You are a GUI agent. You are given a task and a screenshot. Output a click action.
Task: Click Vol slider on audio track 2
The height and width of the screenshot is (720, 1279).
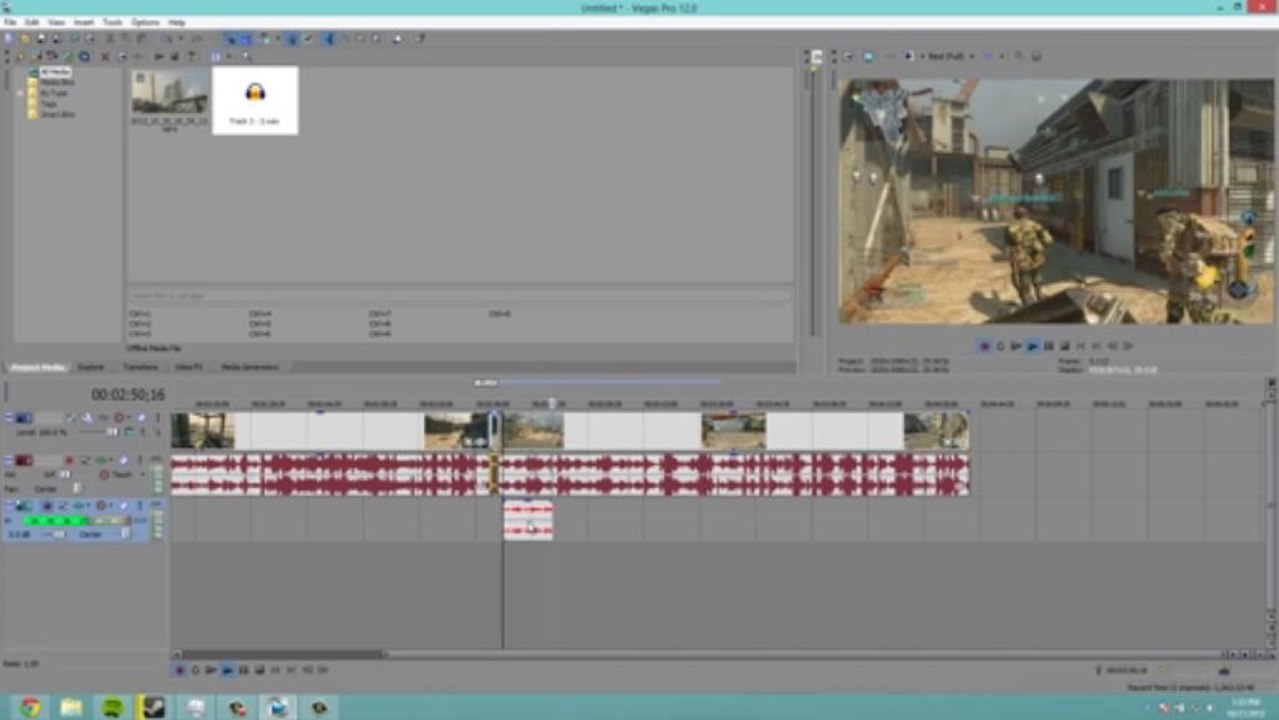(x=64, y=474)
